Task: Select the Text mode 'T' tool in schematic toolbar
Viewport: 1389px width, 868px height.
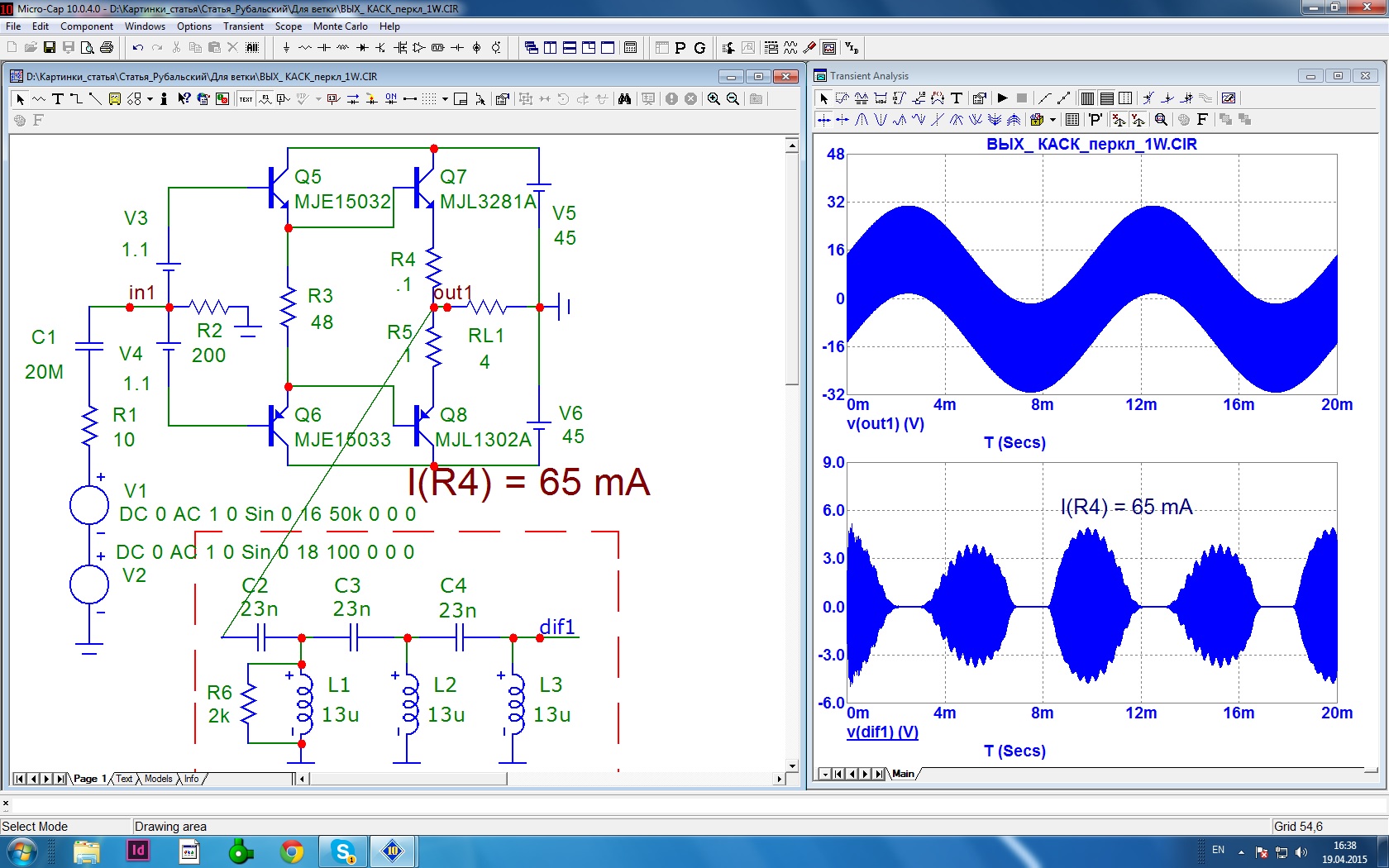Action: (58, 99)
